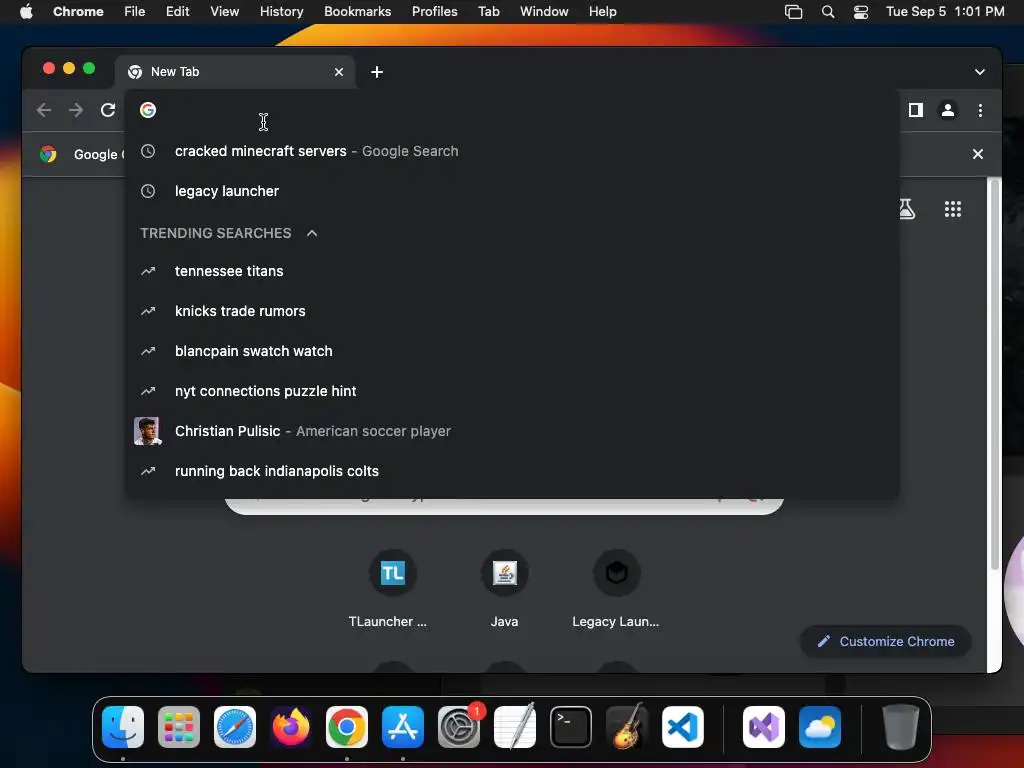The image size is (1024, 768).
Task: Collapse the Trending Searches section
Action: tap(312, 233)
